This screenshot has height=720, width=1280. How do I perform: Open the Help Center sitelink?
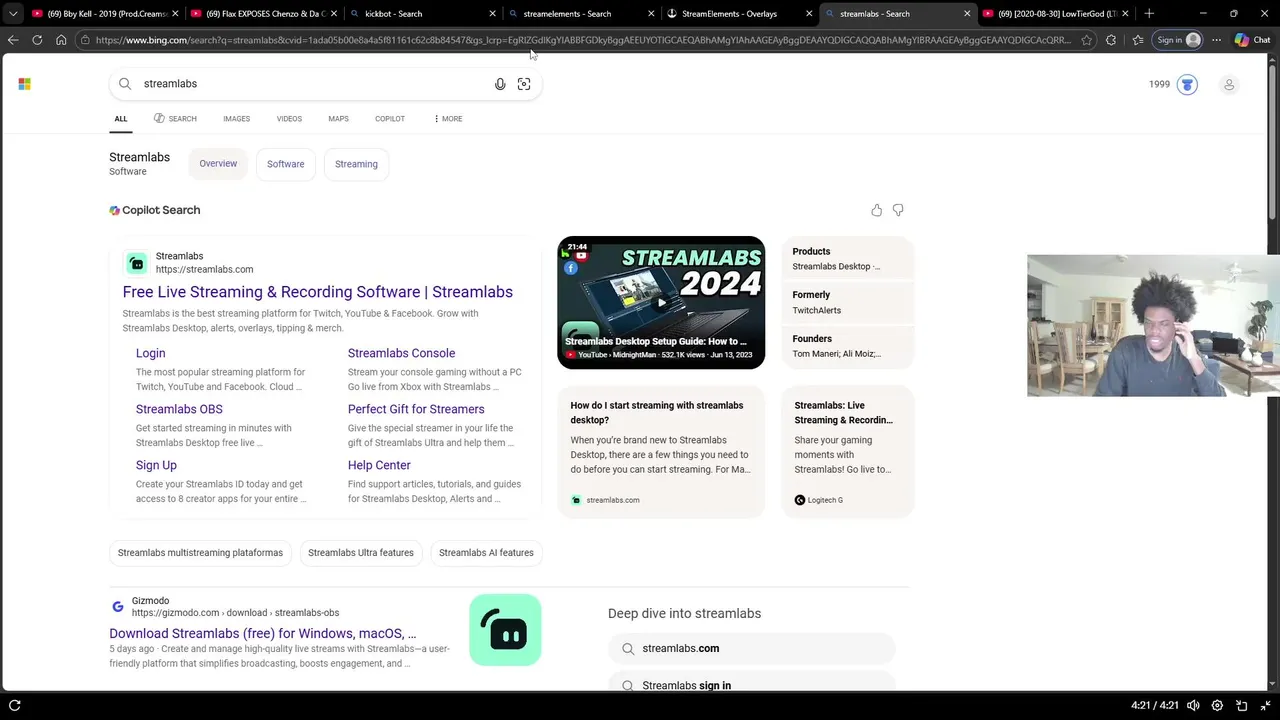379,465
